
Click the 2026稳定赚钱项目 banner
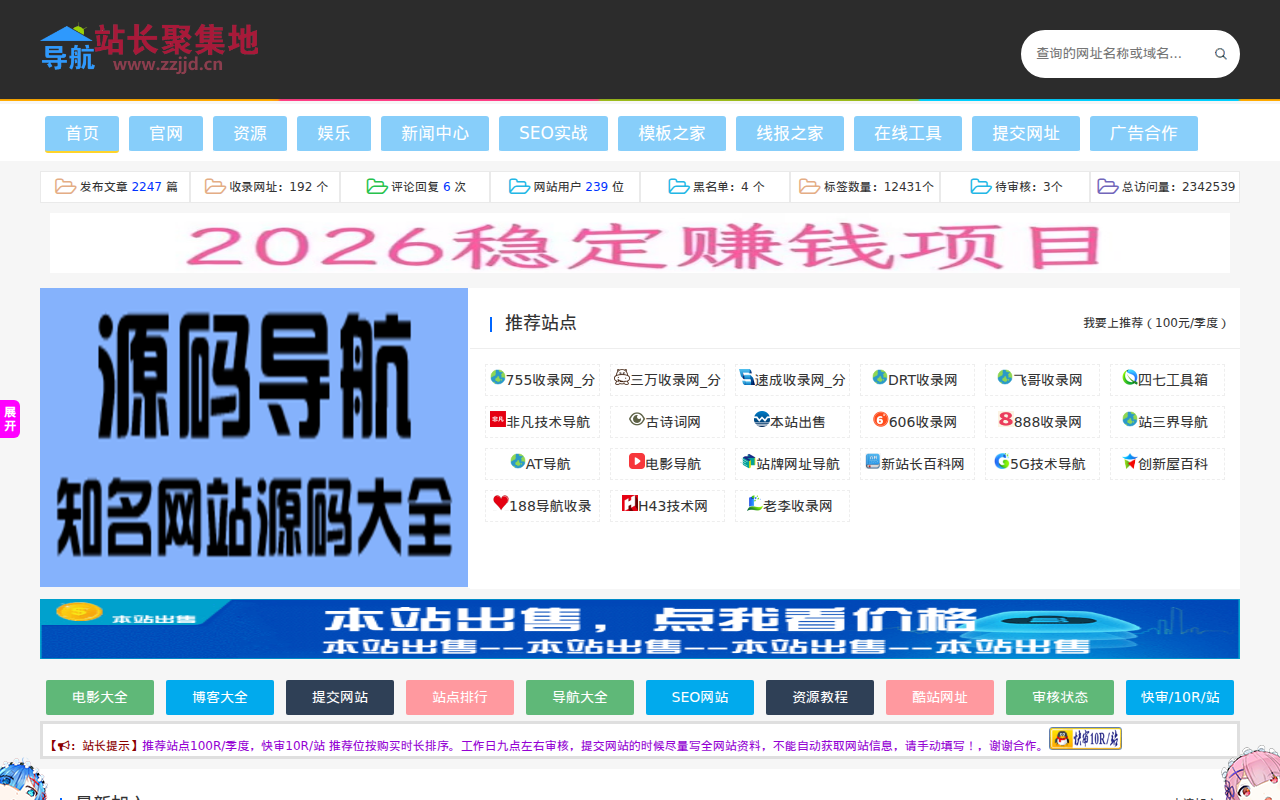pos(640,243)
